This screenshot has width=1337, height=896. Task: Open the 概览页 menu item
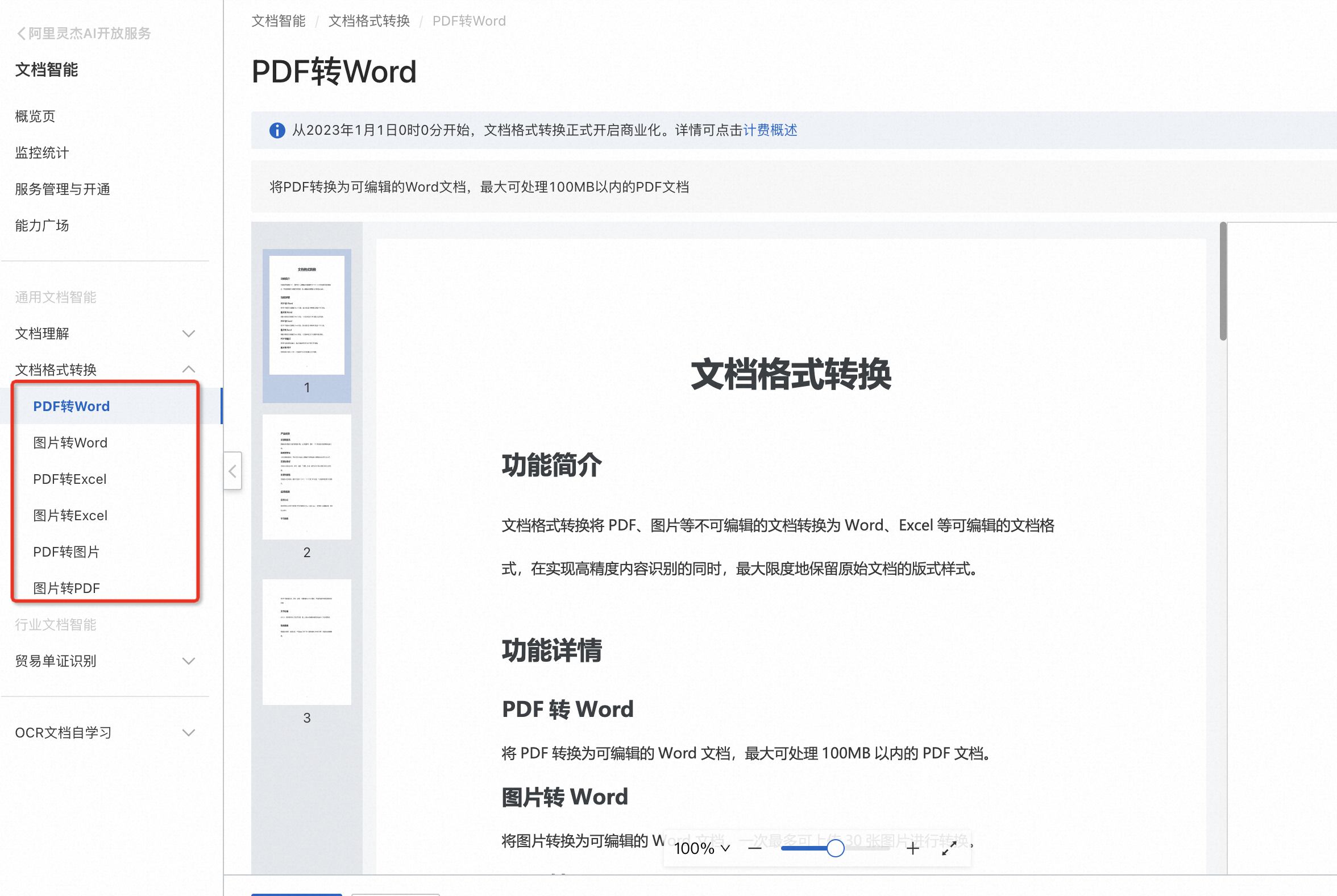pyautogui.click(x=35, y=116)
